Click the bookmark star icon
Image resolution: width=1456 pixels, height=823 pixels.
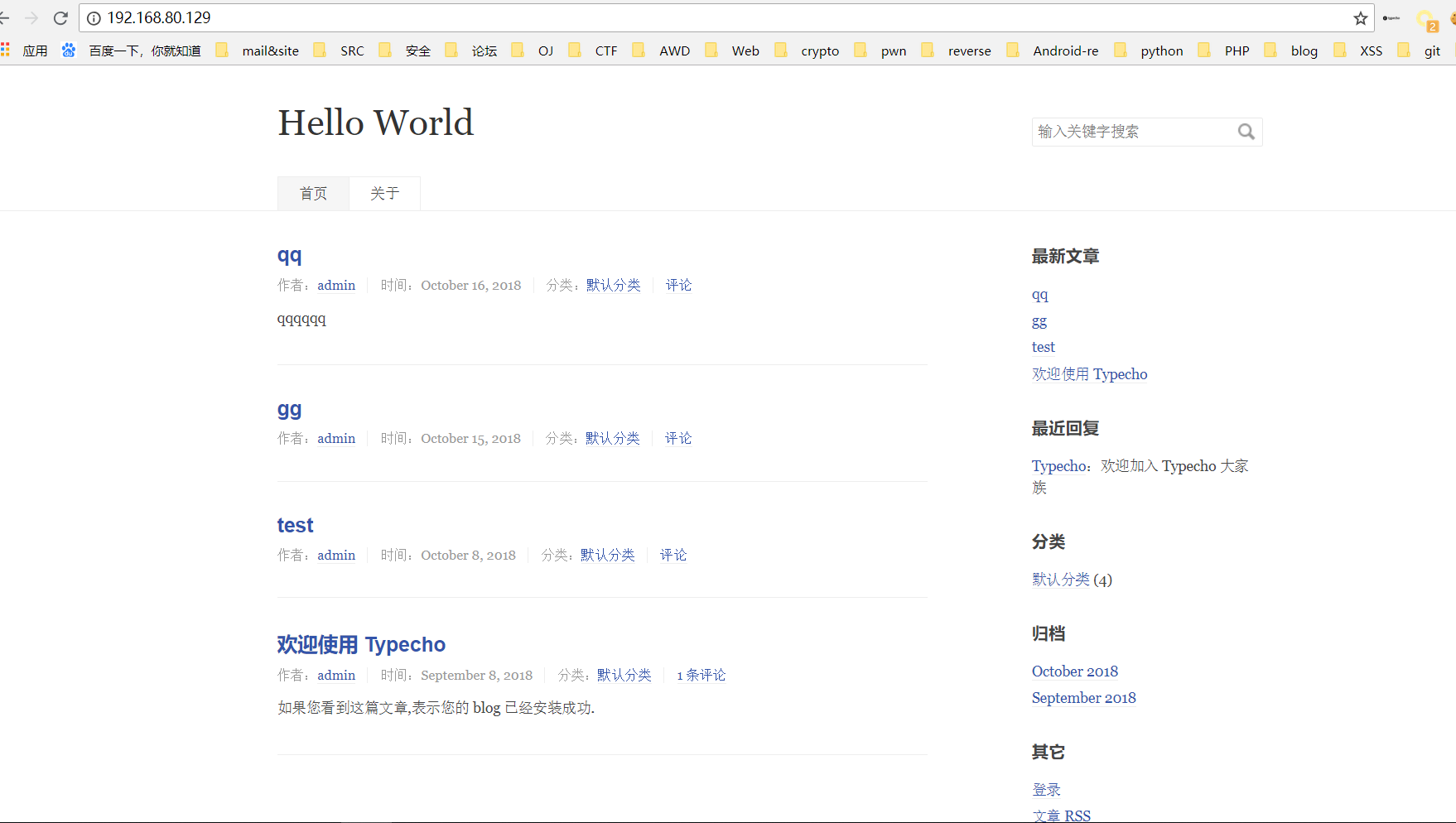click(x=1361, y=18)
